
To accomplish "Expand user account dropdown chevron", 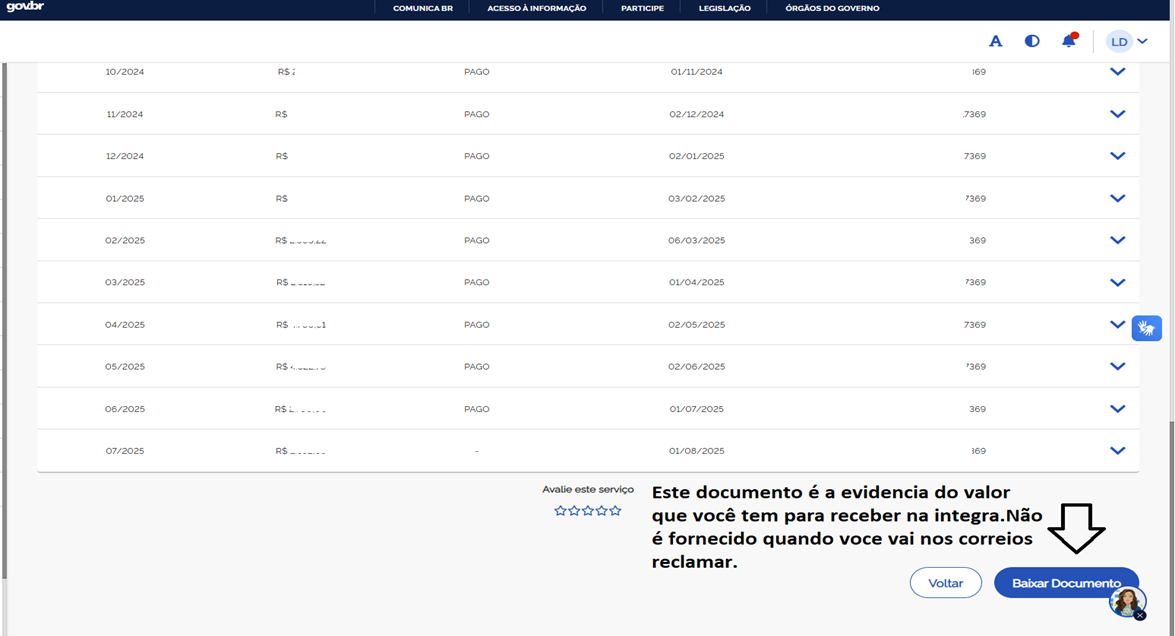I will [1142, 41].
